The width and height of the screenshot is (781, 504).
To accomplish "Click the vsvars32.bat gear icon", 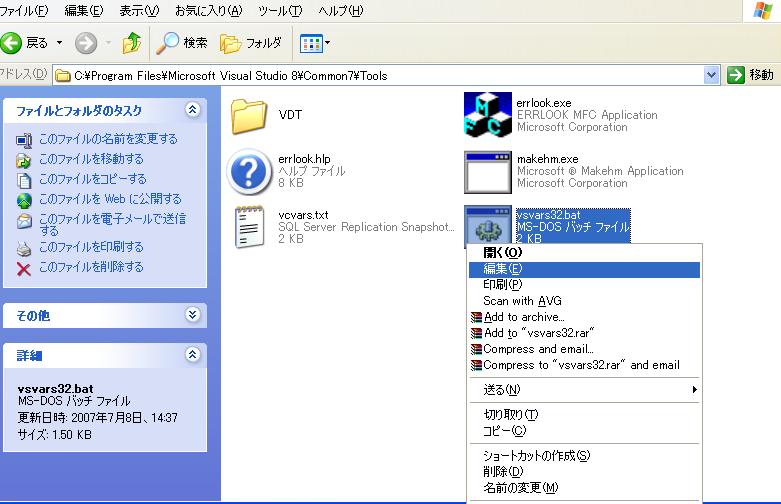I will pos(488,226).
